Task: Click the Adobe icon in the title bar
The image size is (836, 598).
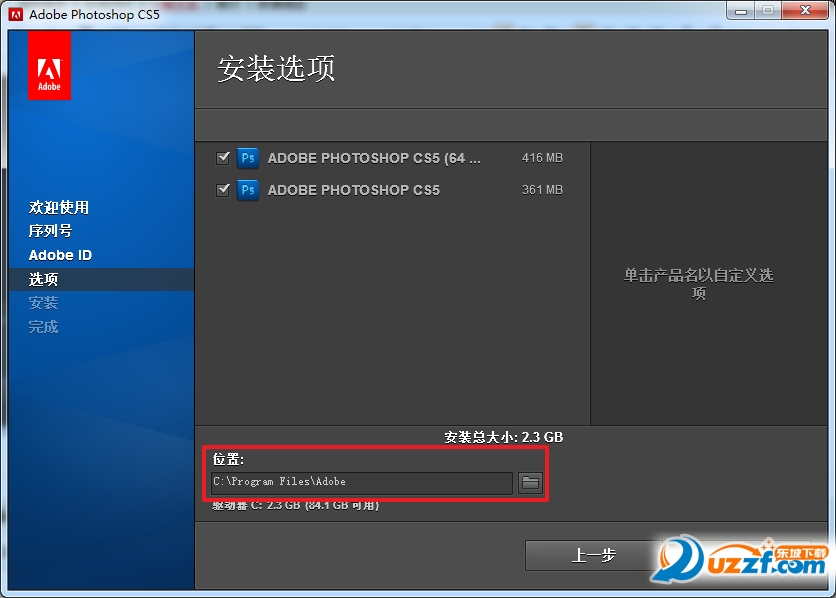Action: [16, 15]
